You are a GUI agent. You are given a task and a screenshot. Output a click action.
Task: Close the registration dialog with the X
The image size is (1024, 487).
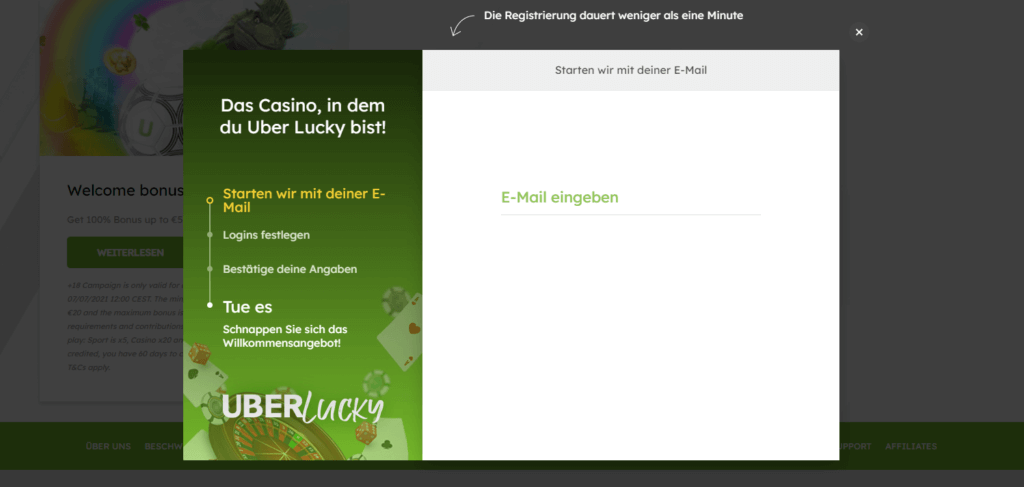pyautogui.click(x=859, y=32)
